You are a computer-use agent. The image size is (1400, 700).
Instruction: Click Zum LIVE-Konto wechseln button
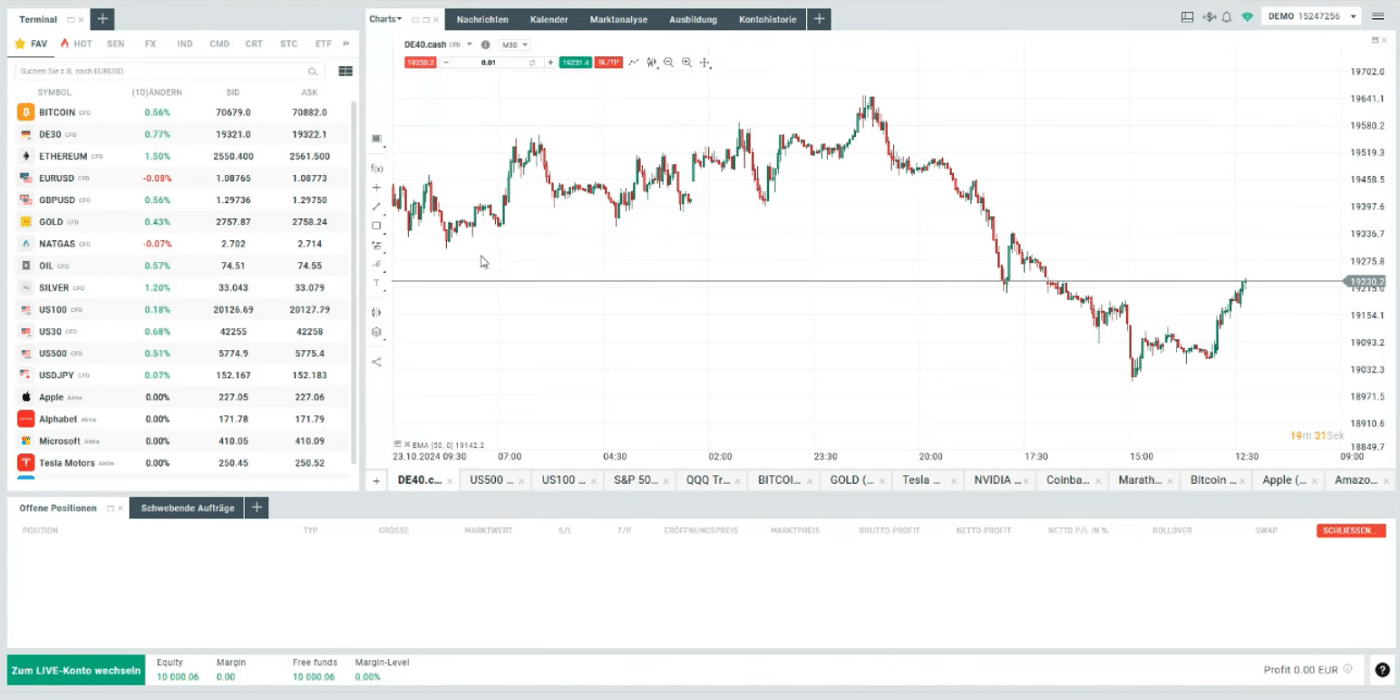[x=76, y=670]
